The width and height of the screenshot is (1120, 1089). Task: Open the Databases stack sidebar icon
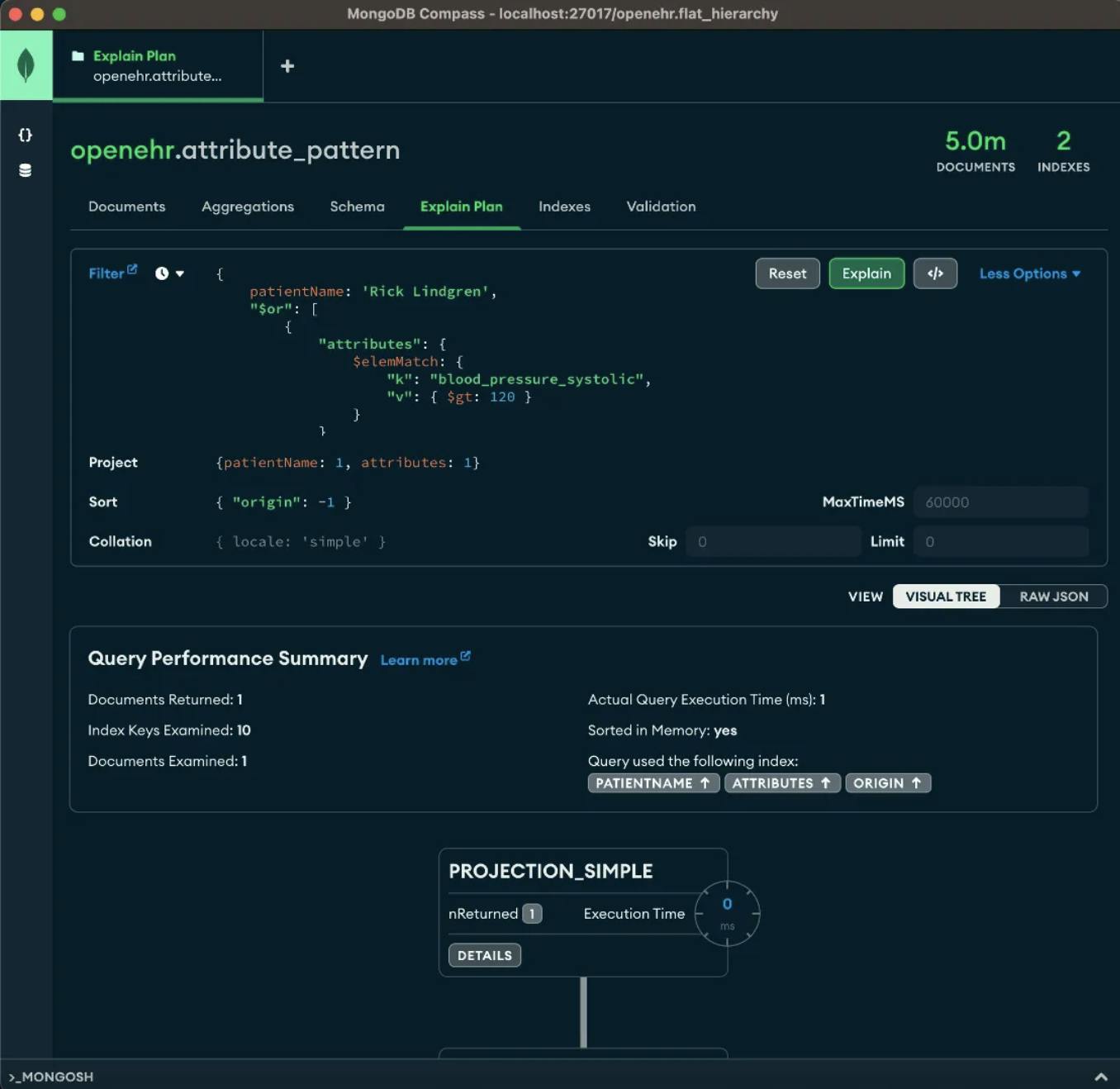[26, 170]
